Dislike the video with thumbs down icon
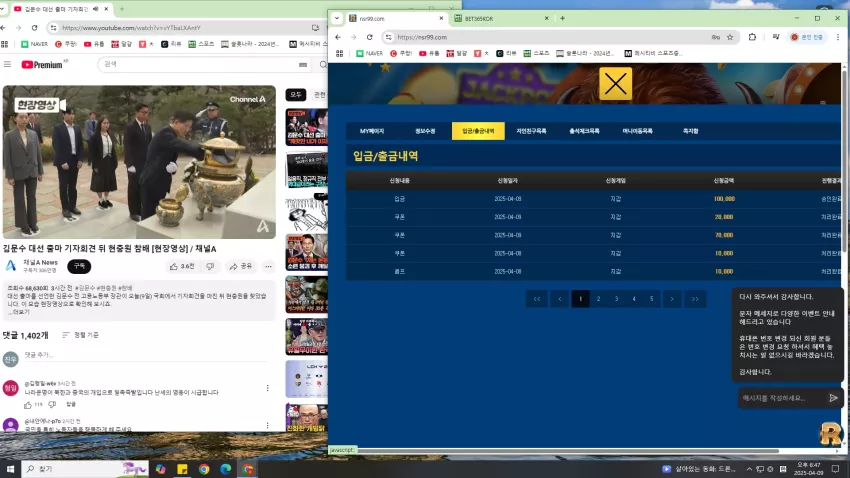850x478 pixels. pos(210,267)
